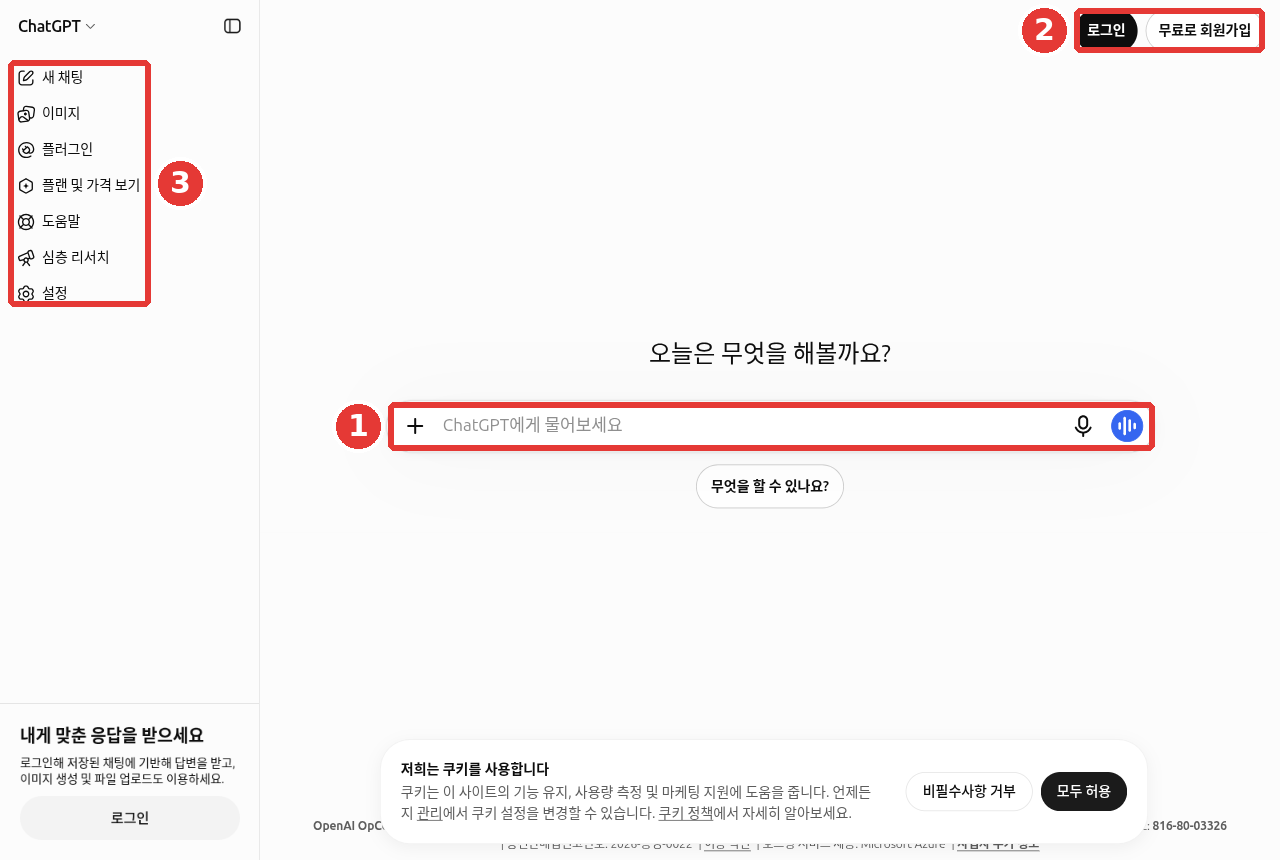
Task: Click the gray 로그인 button in the sidebar
Action: 130,818
